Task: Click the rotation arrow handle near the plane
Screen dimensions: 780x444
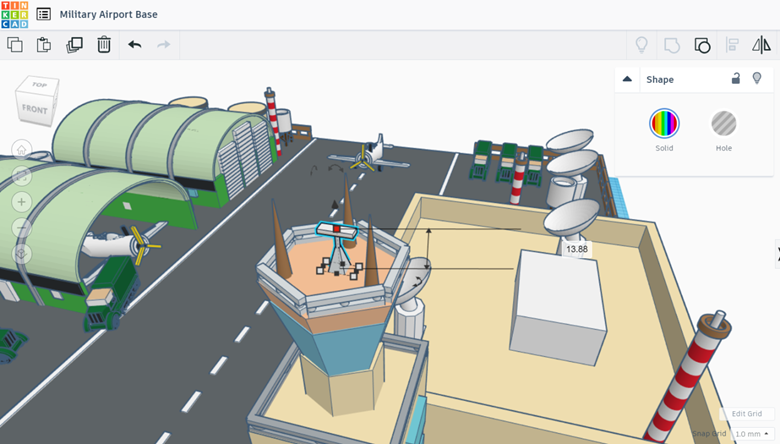Action: tap(336, 169)
